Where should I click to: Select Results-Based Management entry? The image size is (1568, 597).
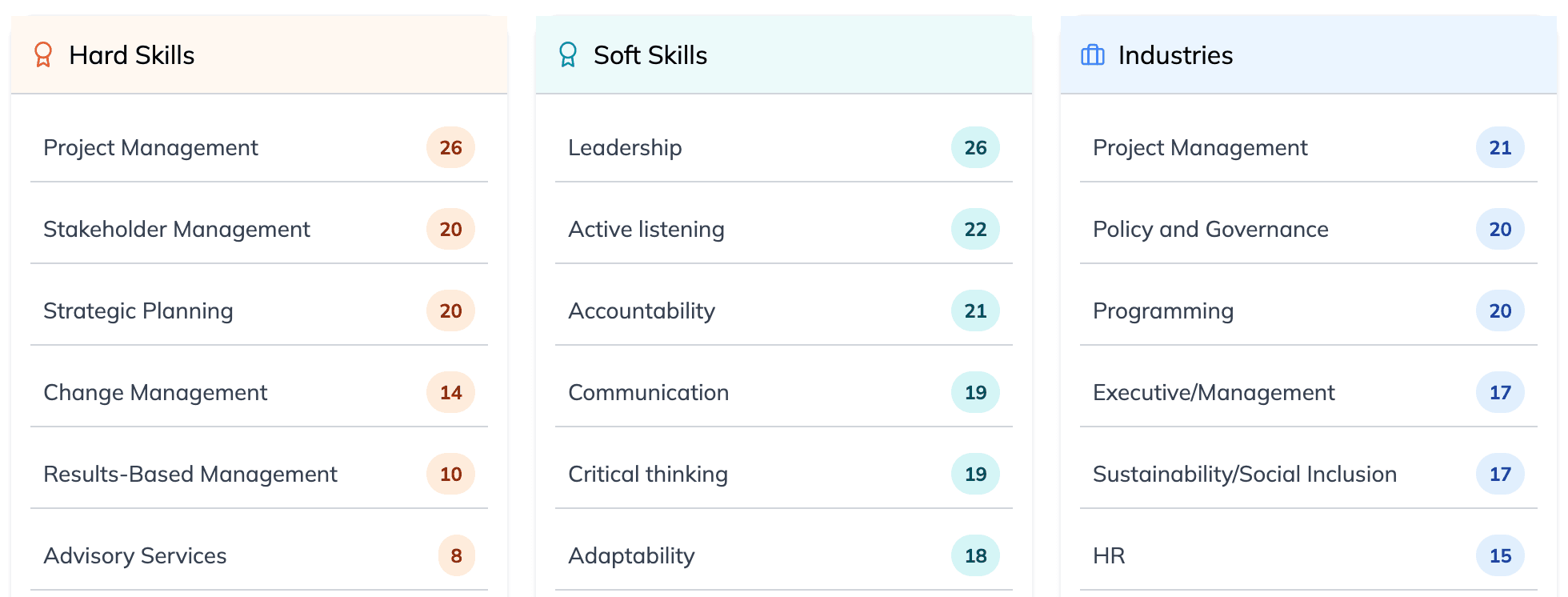(x=190, y=475)
